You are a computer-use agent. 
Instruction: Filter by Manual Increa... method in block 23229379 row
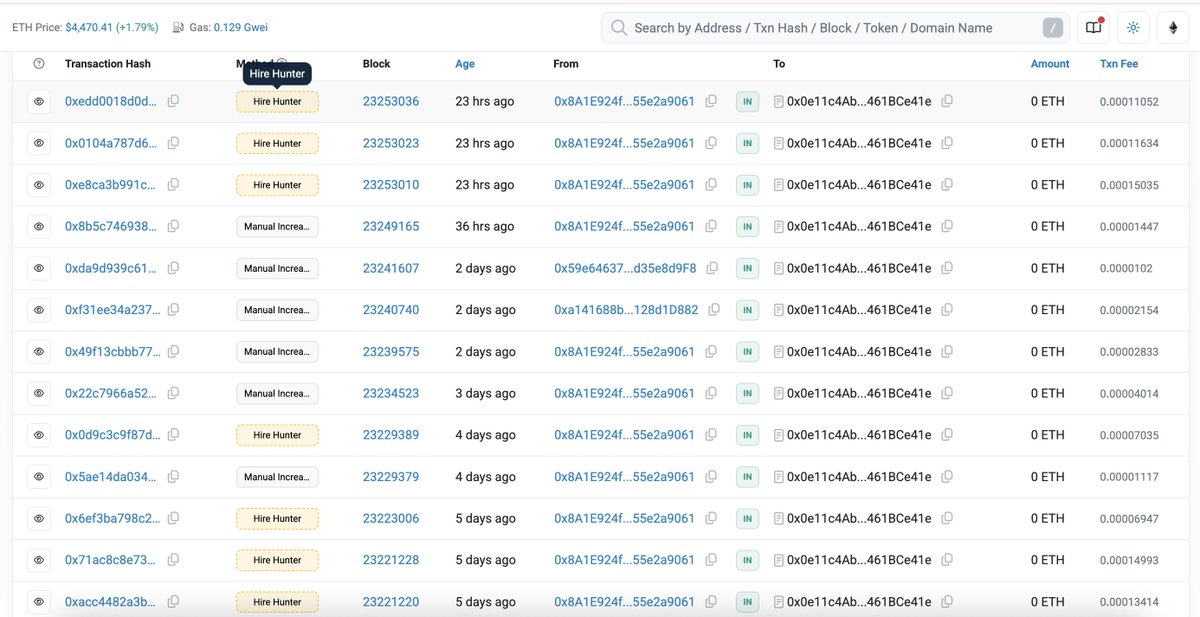(277, 477)
